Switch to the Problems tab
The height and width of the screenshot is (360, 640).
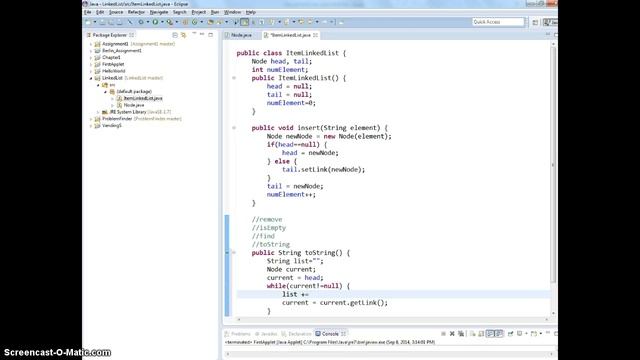pyautogui.click(x=238, y=334)
